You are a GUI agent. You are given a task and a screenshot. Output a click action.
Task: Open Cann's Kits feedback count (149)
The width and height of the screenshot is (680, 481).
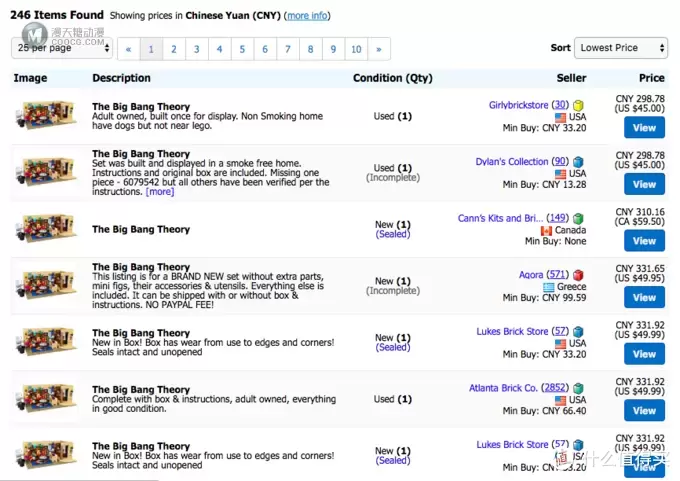point(557,218)
